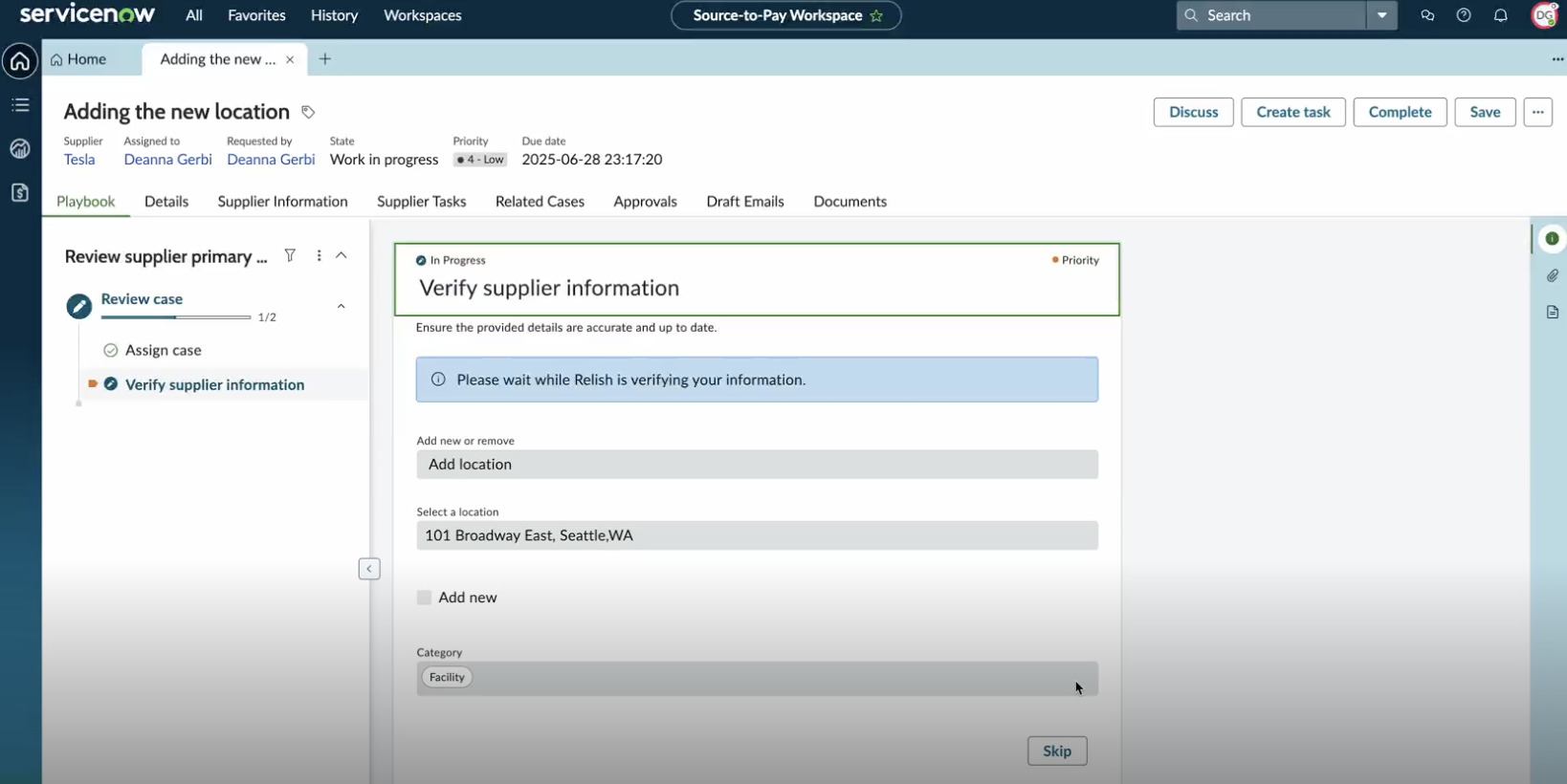Image resolution: width=1567 pixels, height=784 pixels.
Task: Click the search magnifier icon
Action: click(1191, 15)
